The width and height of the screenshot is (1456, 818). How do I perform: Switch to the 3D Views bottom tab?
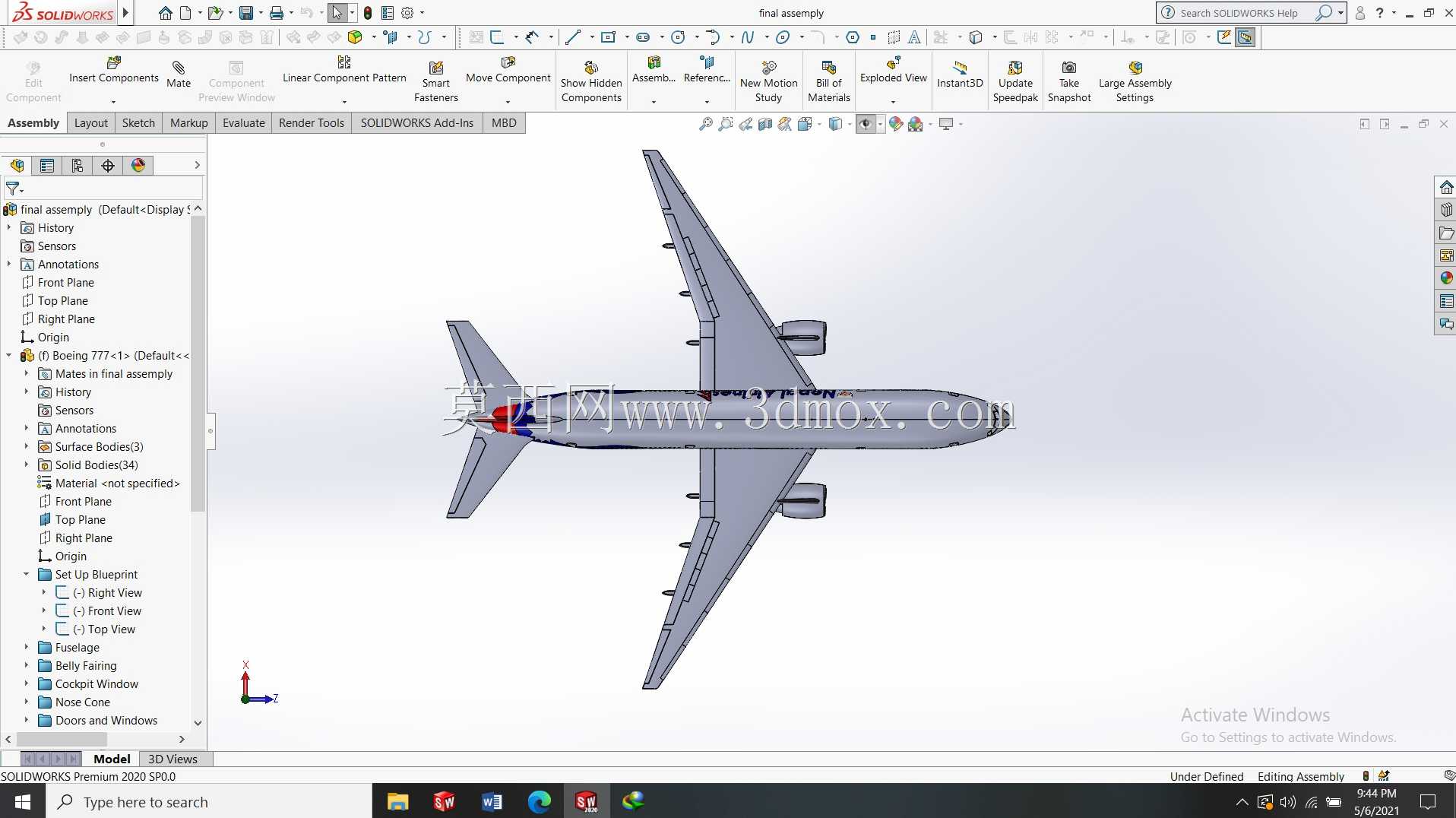coord(173,759)
